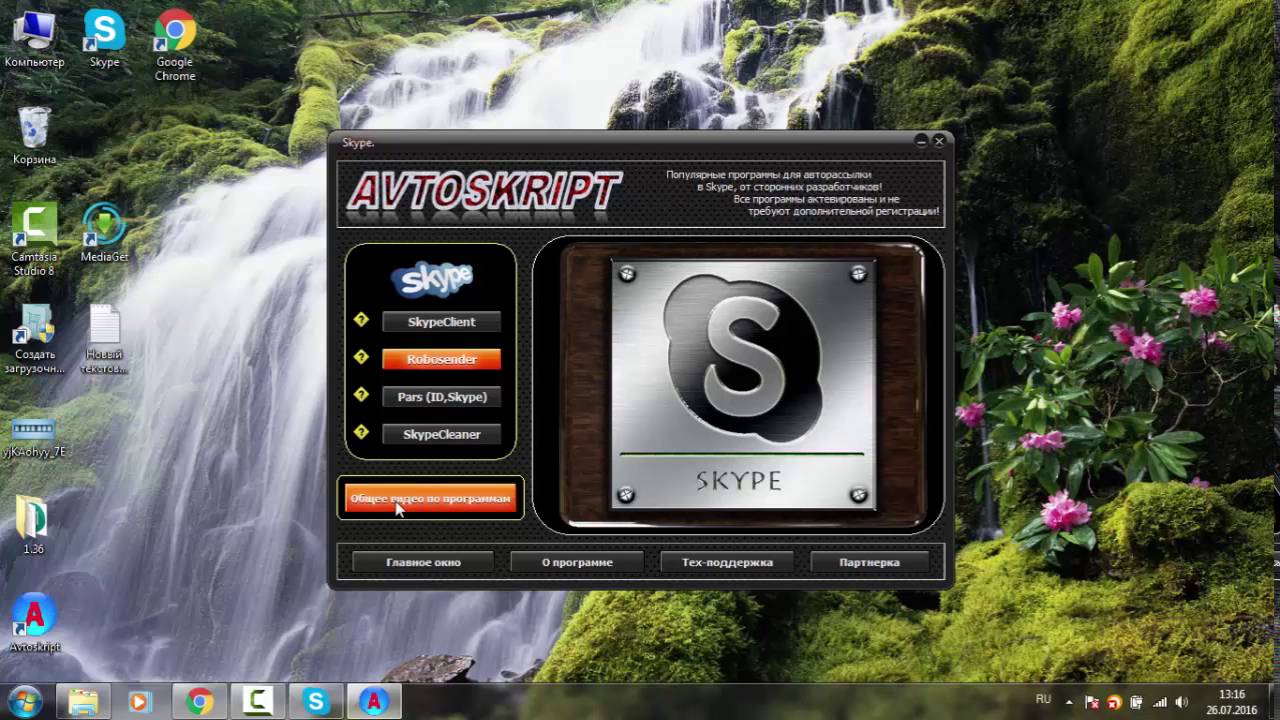This screenshot has width=1280, height=720.
Task: Click help icon next to Pars (ID,Skype)
Action: tap(362, 395)
